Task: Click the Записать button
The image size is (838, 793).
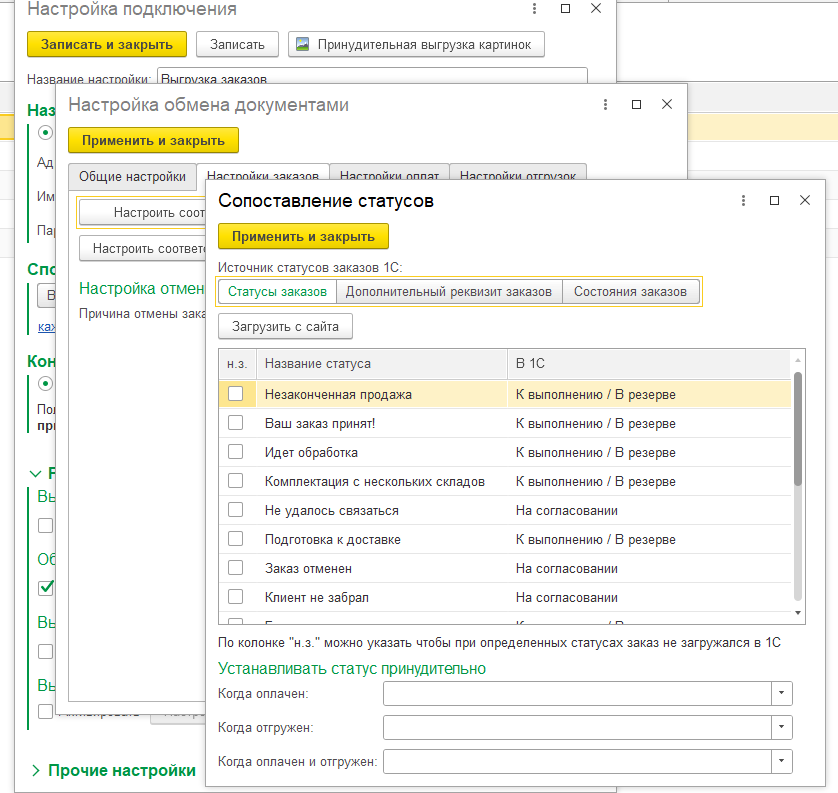Action: pyautogui.click(x=237, y=44)
